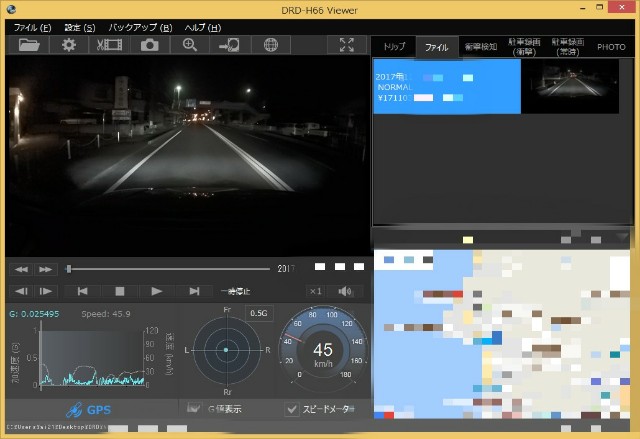Click the video seek bar handle
The width and height of the screenshot is (640, 439).
(69, 268)
